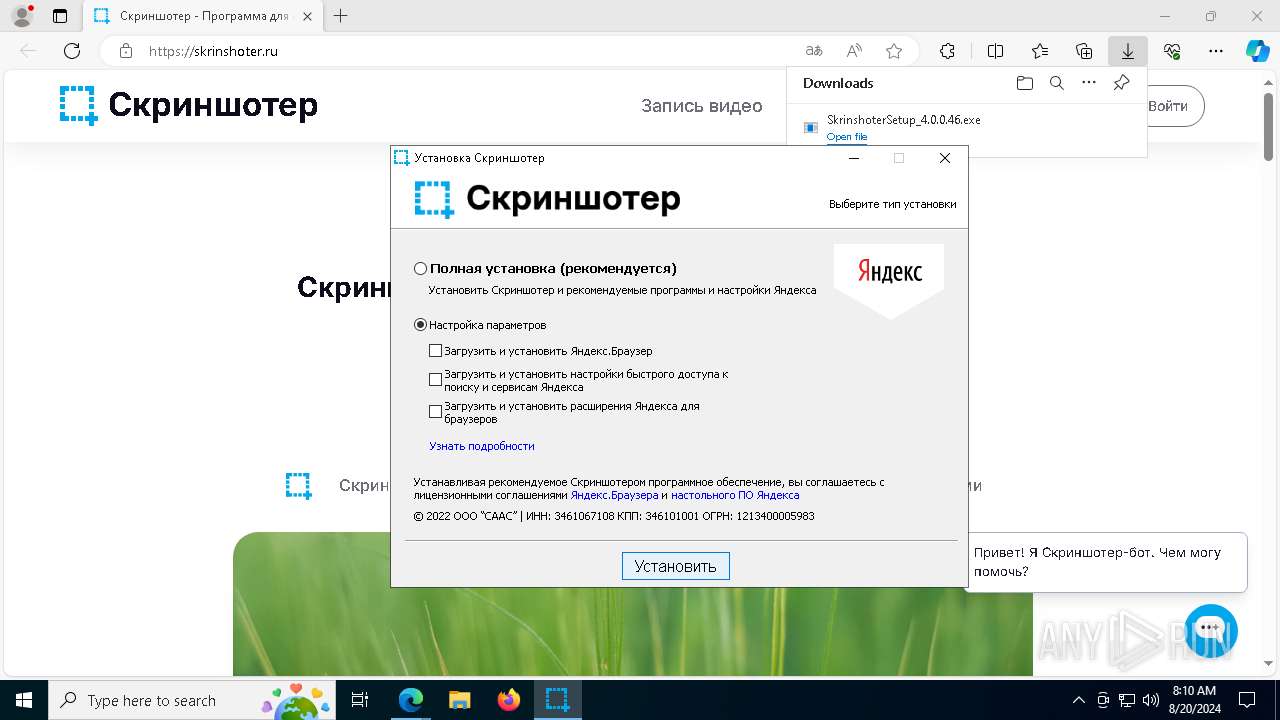Open File Explorer from taskbar

click(460, 700)
